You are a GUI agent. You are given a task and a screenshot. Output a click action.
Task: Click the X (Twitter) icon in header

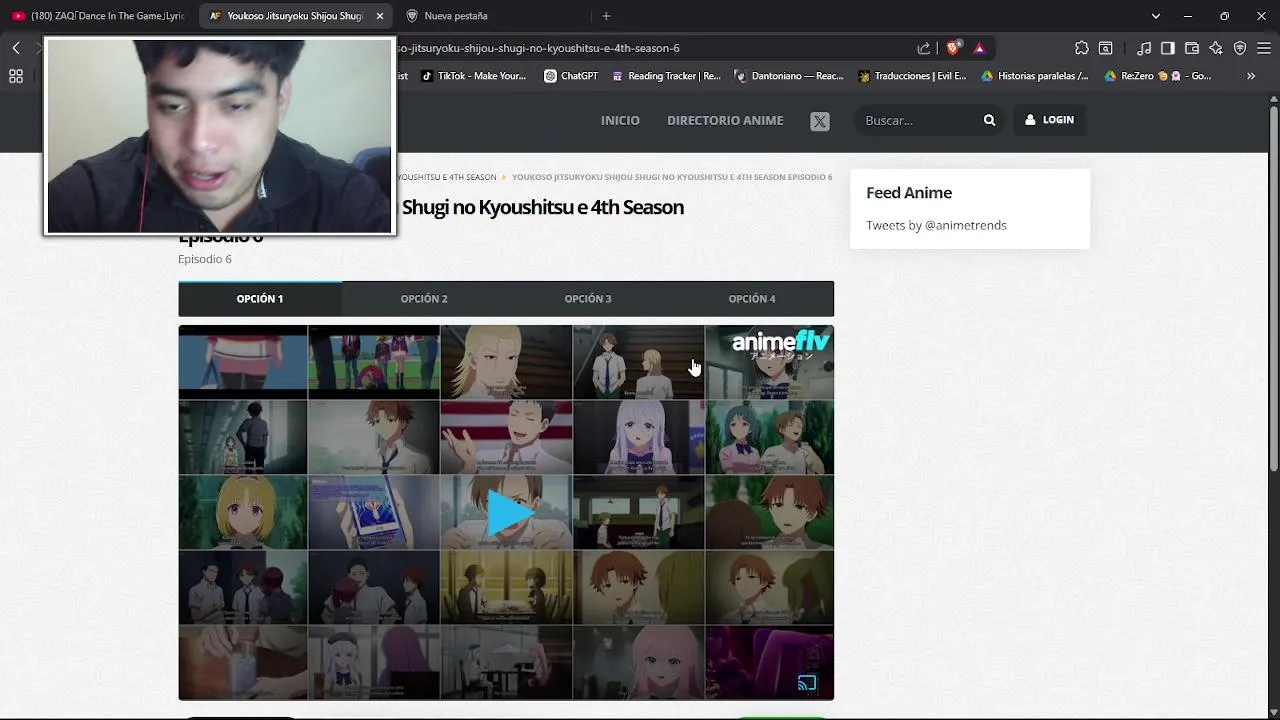(820, 121)
